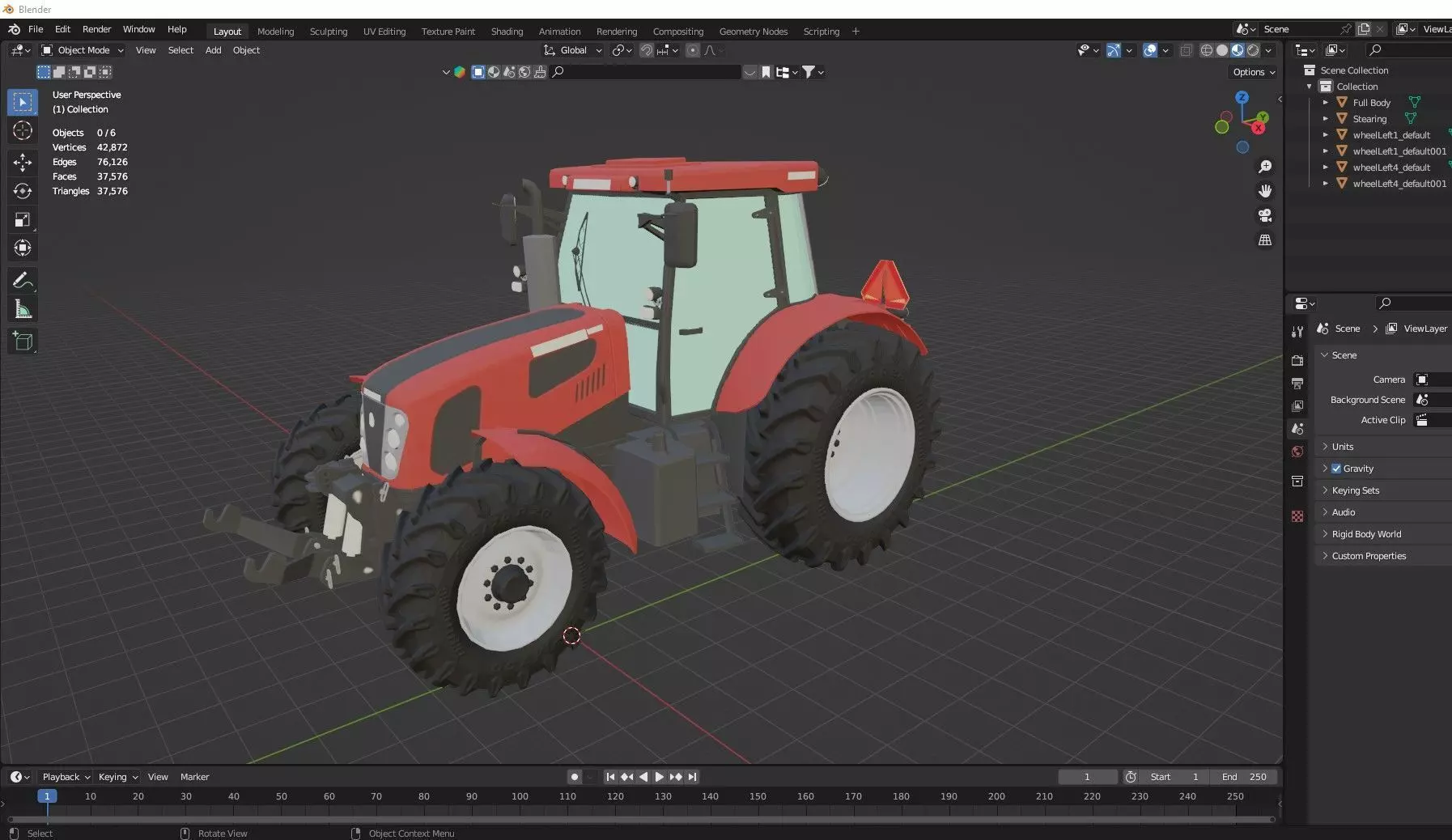Image resolution: width=1452 pixels, height=840 pixels.
Task: Toggle viewport gizmos display
Action: (x=1114, y=50)
